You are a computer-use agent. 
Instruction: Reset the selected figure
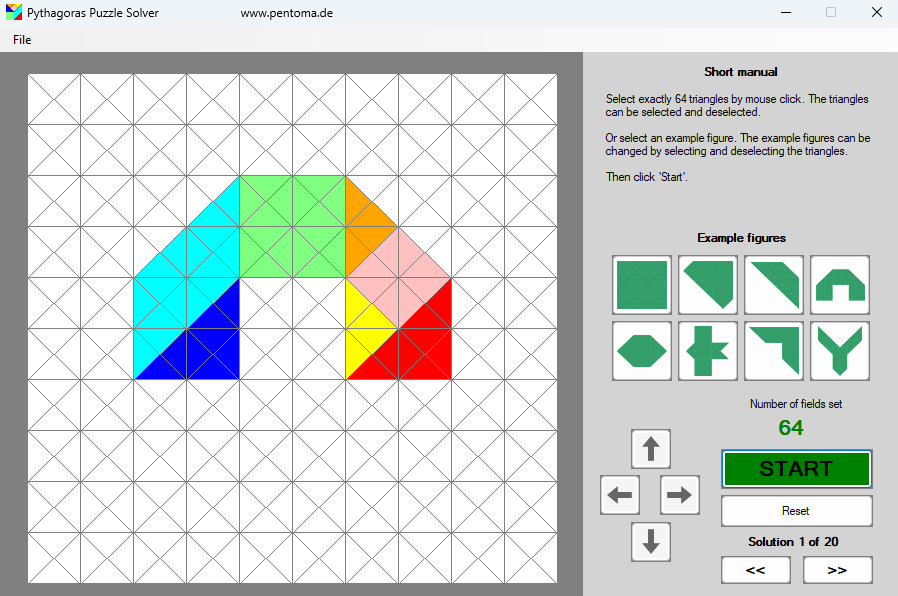pyautogui.click(x=796, y=510)
